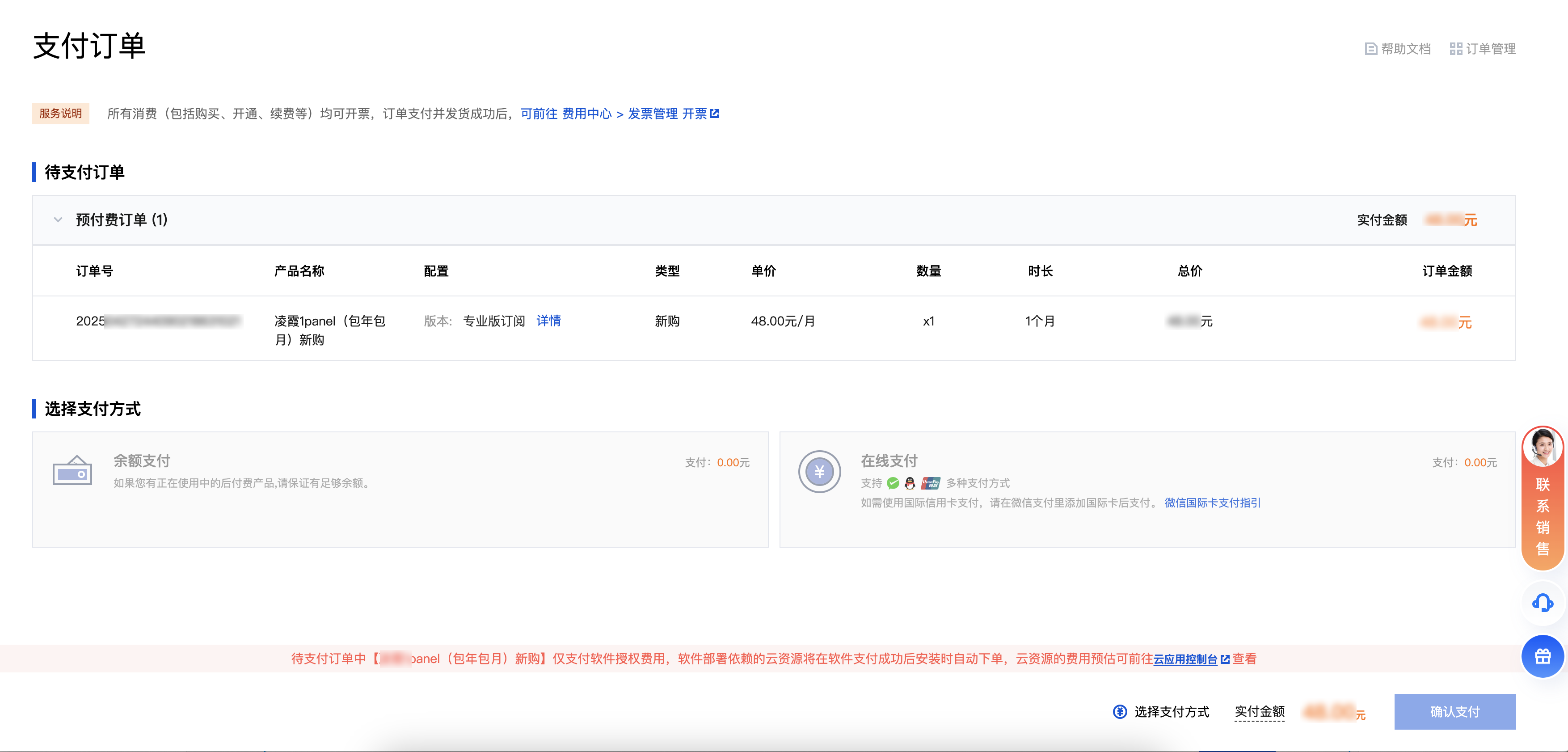This screenshot has height=752, width=1568.
Task: Click the 实付金额 label in order header
Action: pos(1382,220)
